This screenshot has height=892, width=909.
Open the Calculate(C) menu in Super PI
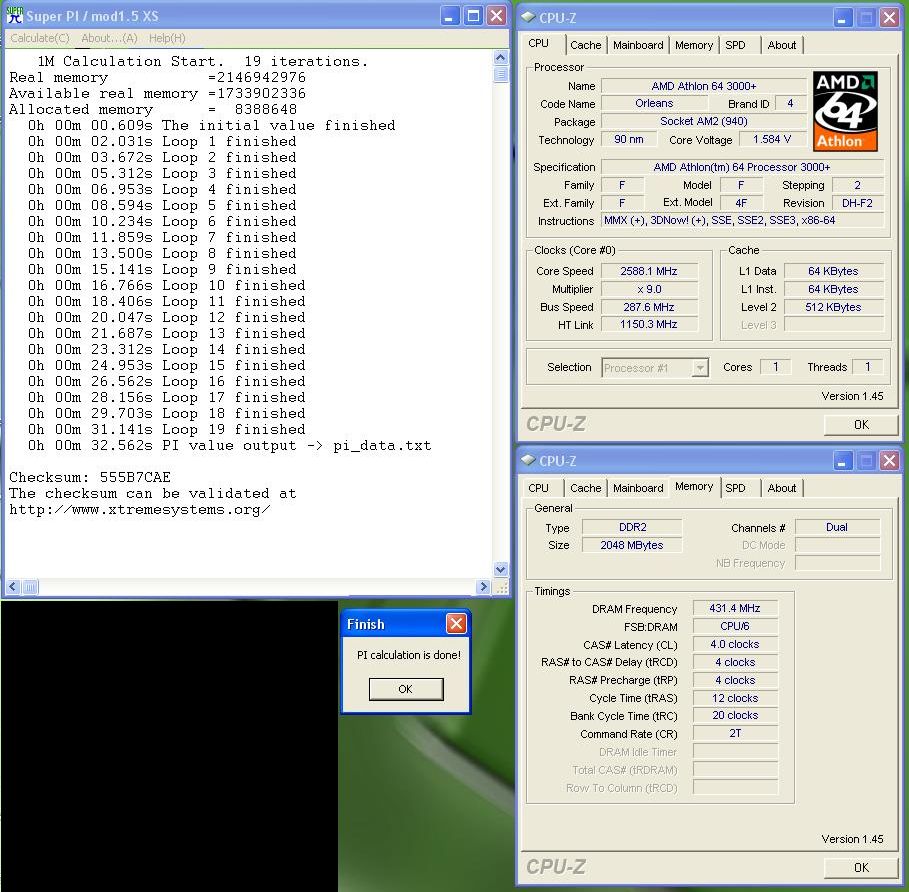tap(40, 38)
